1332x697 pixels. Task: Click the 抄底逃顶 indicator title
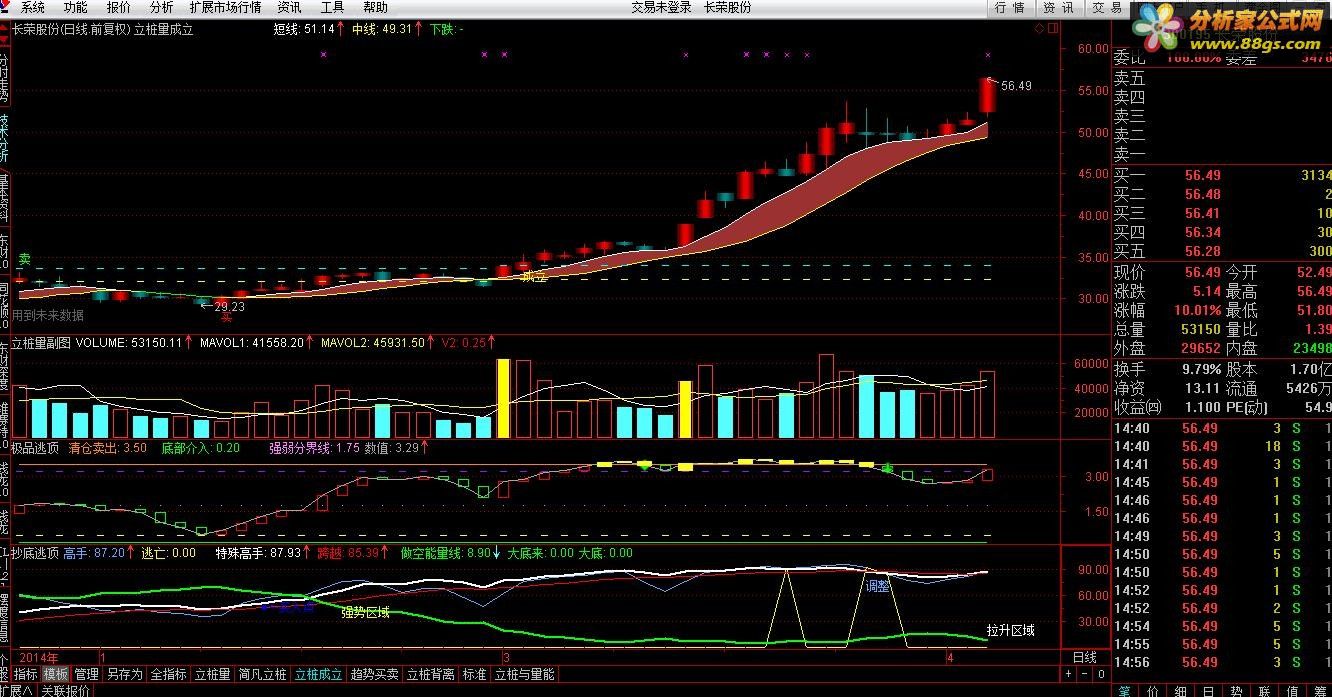pos(35,553)
